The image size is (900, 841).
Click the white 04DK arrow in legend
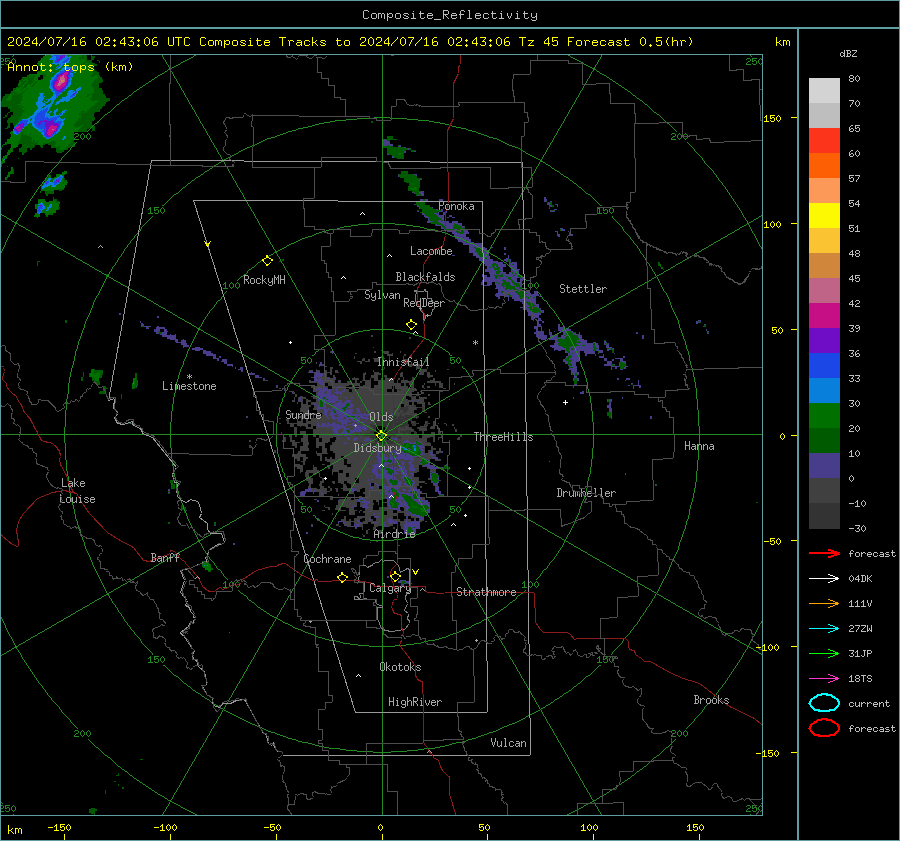click(824, 579)
